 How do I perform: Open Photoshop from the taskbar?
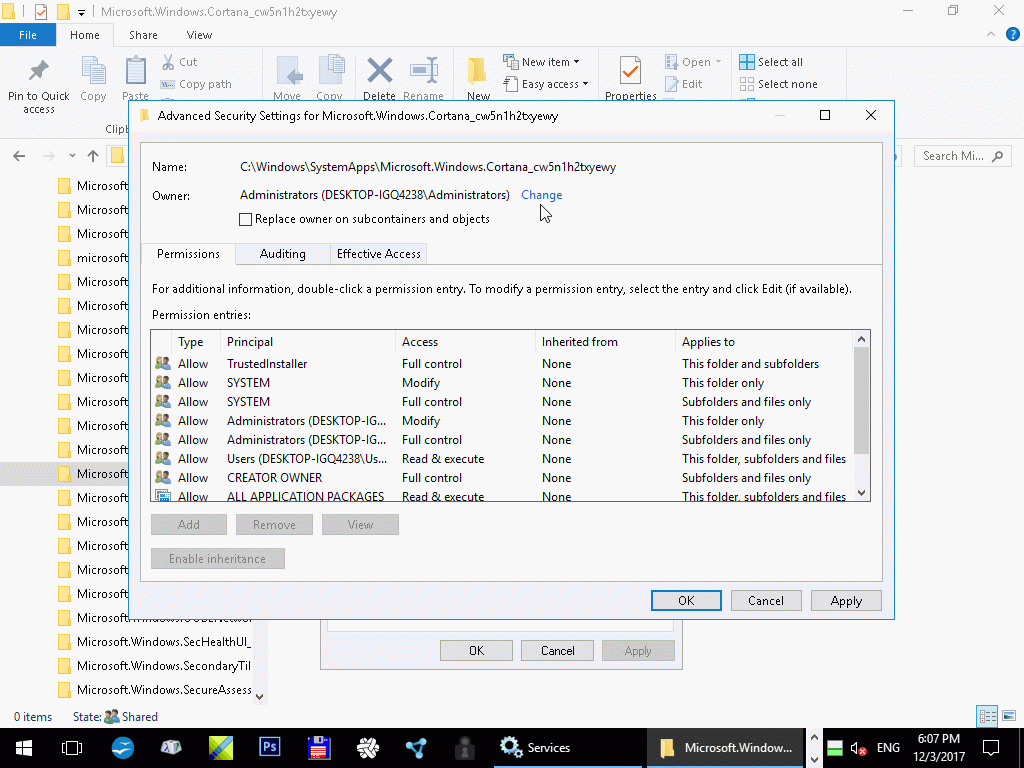pos(270,747)
